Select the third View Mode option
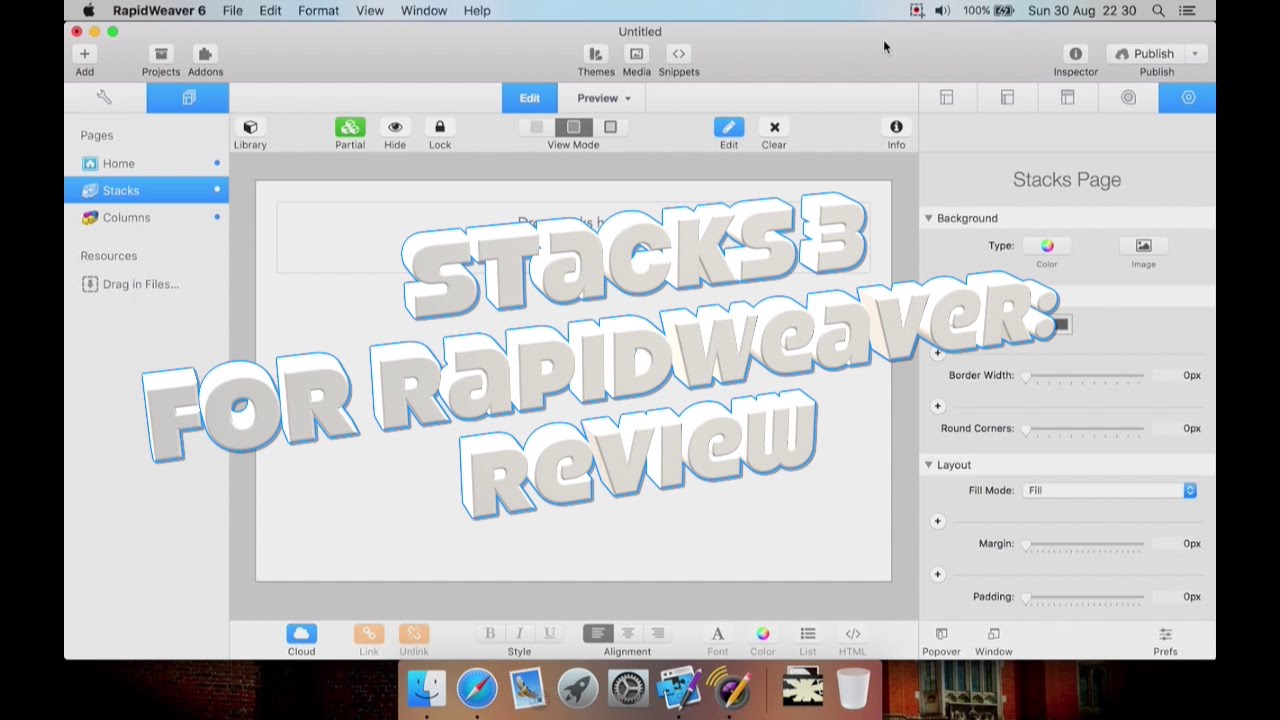Viewport: 1280px width, 720px height. pos(610,127)
